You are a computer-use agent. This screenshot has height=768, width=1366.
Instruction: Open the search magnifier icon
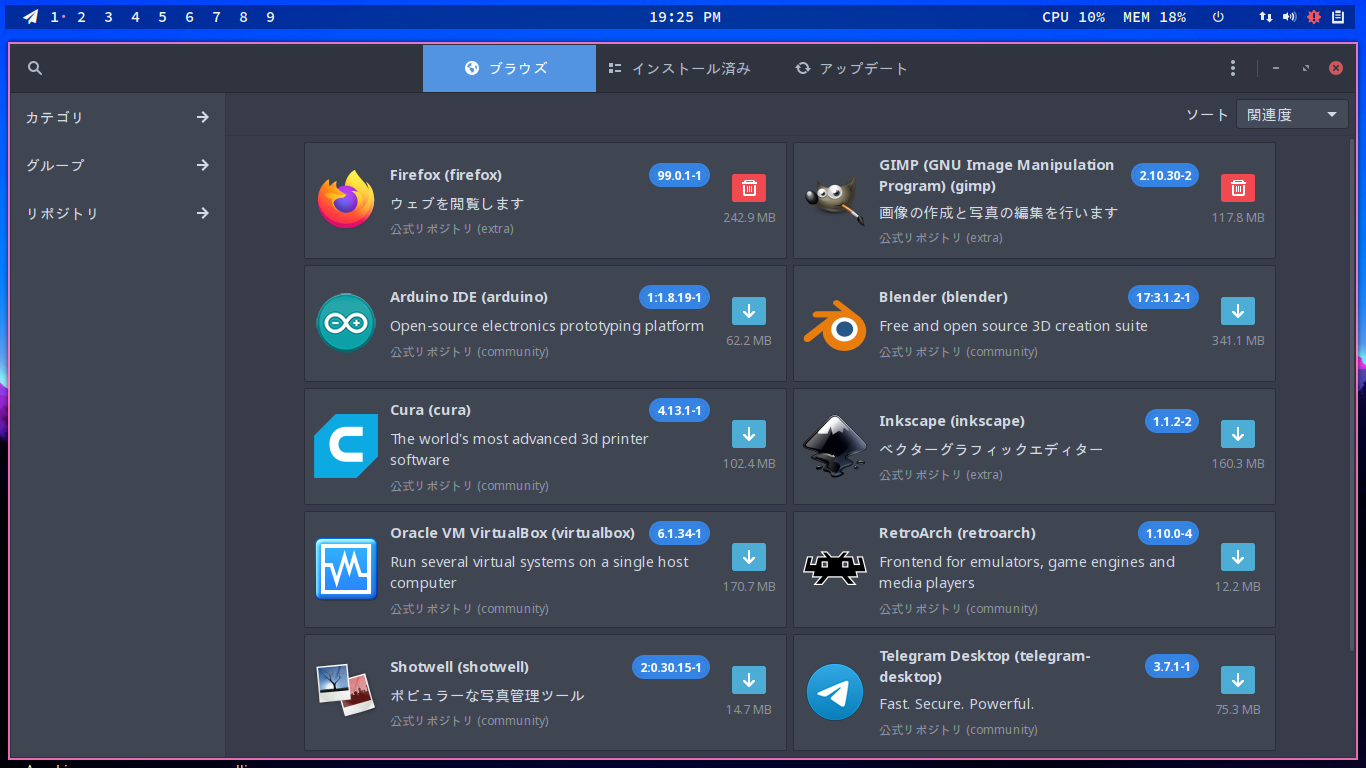[35, 68]
